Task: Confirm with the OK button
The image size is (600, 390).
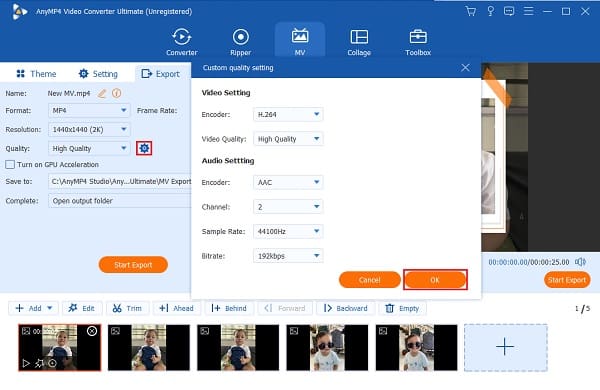Action: (x=435, y=280)
